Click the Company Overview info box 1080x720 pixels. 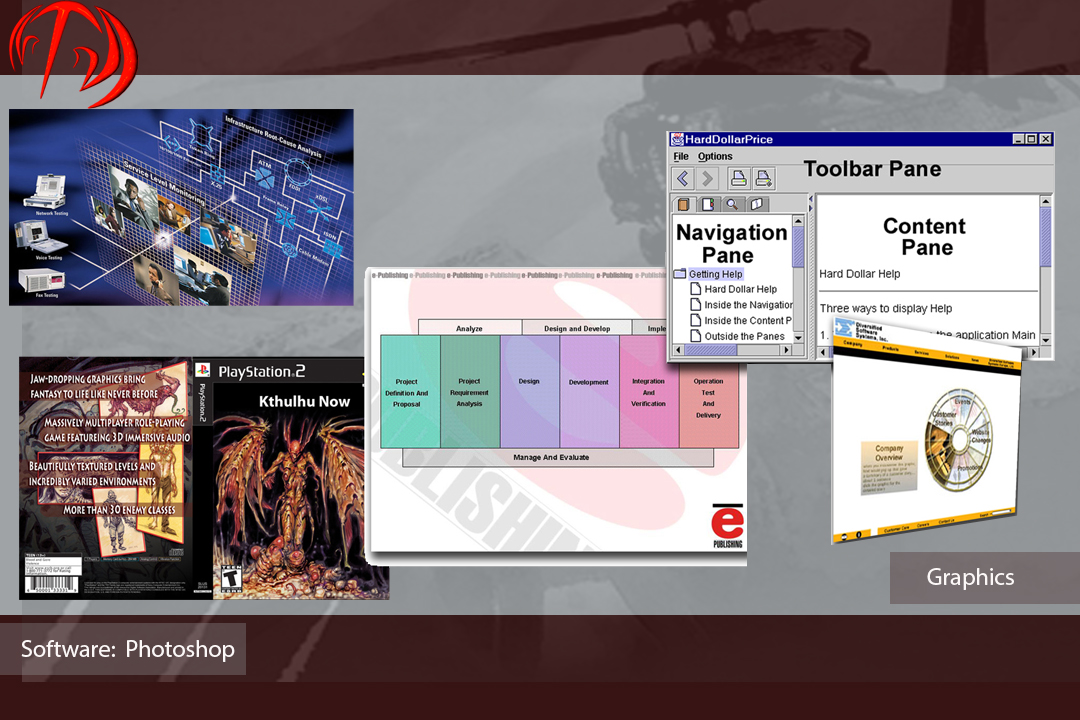point(889,466)
